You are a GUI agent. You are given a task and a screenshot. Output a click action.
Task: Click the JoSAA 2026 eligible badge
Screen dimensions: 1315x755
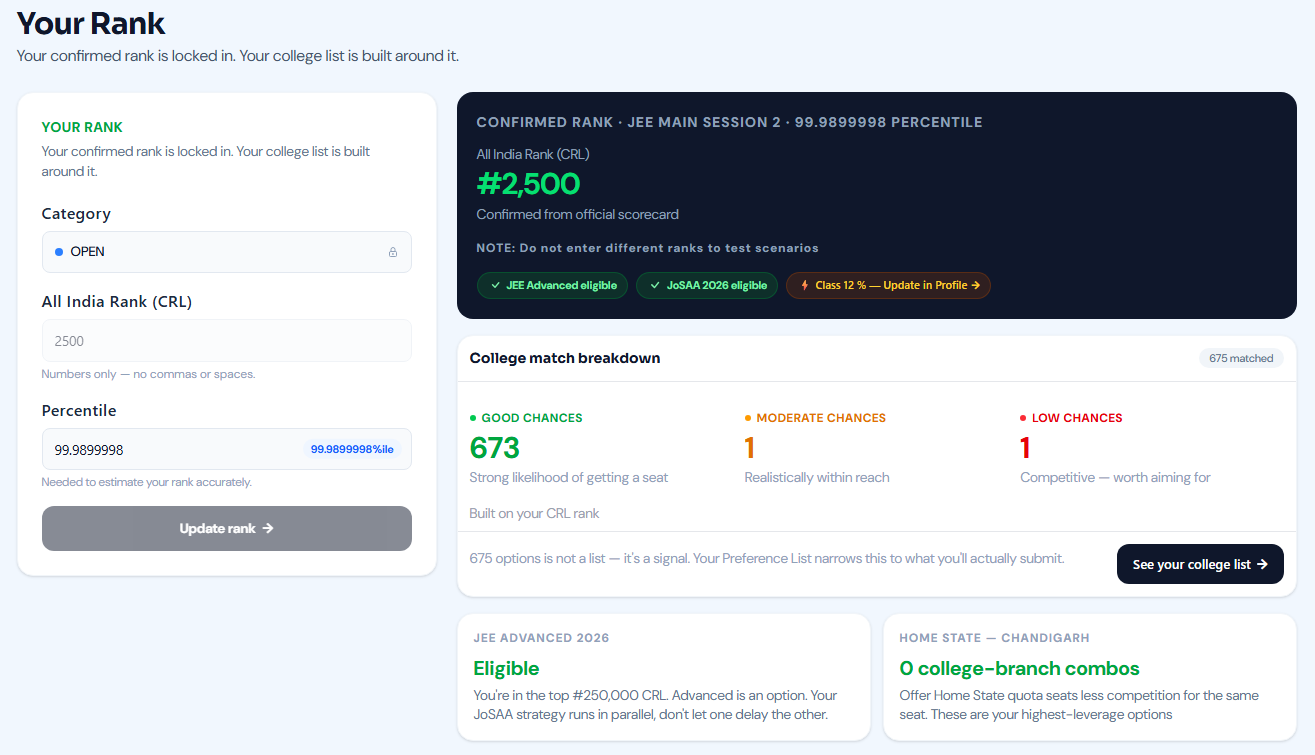coord(707,285)
